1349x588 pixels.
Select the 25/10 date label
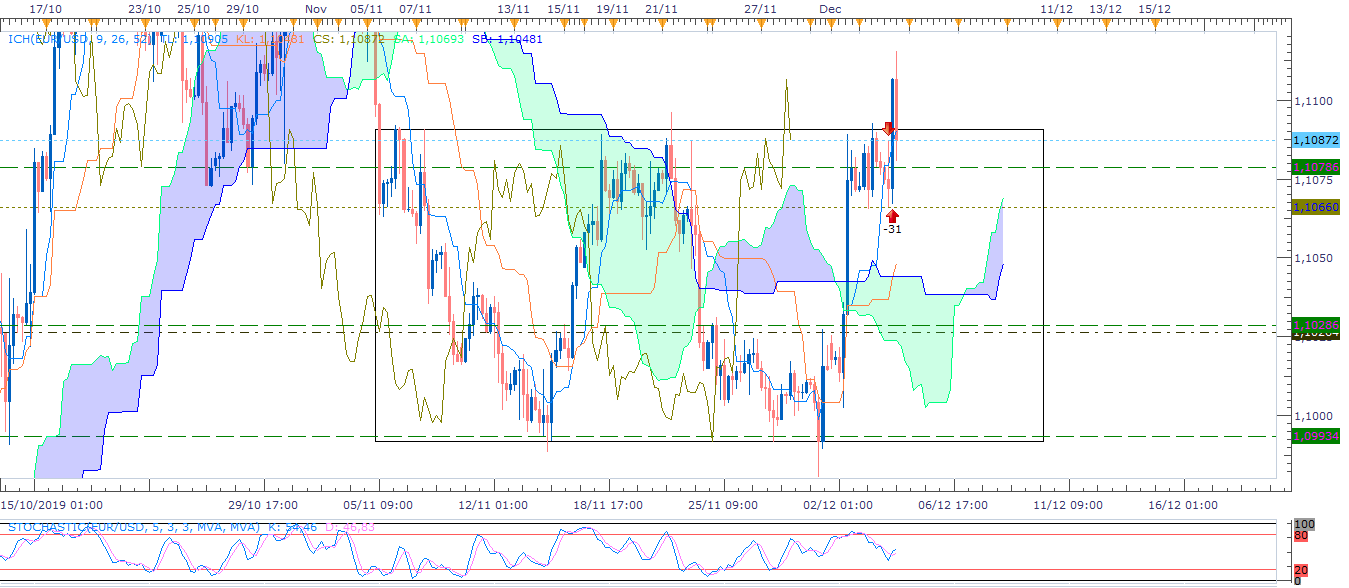click(193, 9)
